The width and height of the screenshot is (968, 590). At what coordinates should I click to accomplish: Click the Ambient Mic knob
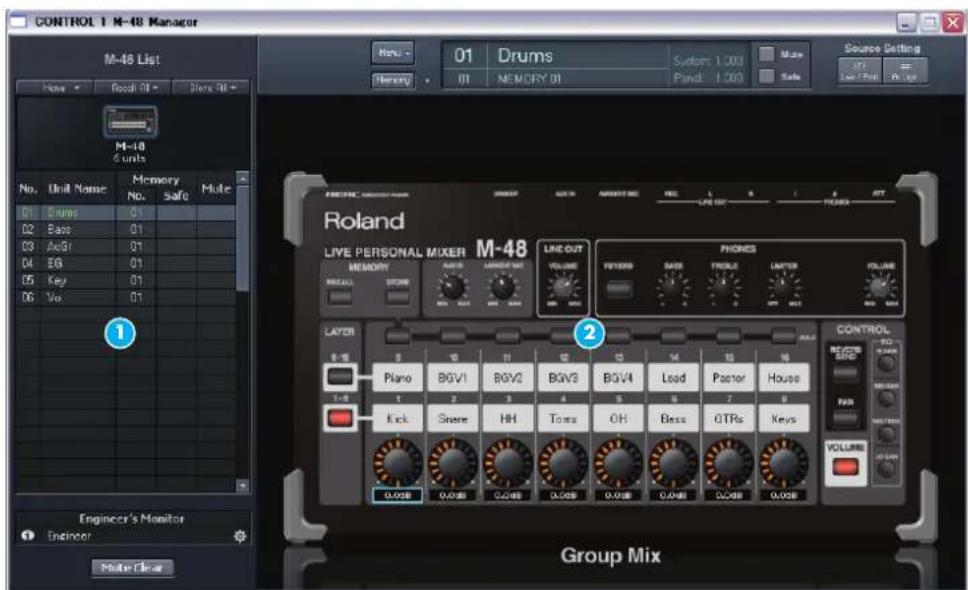pos(503,287)
